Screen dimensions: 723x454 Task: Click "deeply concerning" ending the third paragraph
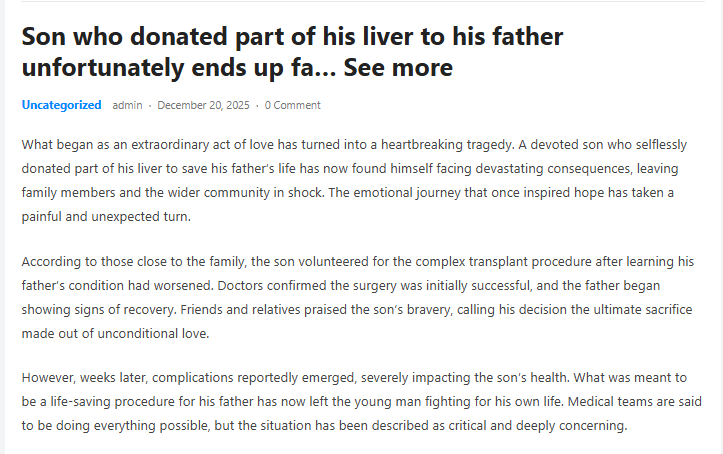tap(573, 426)
